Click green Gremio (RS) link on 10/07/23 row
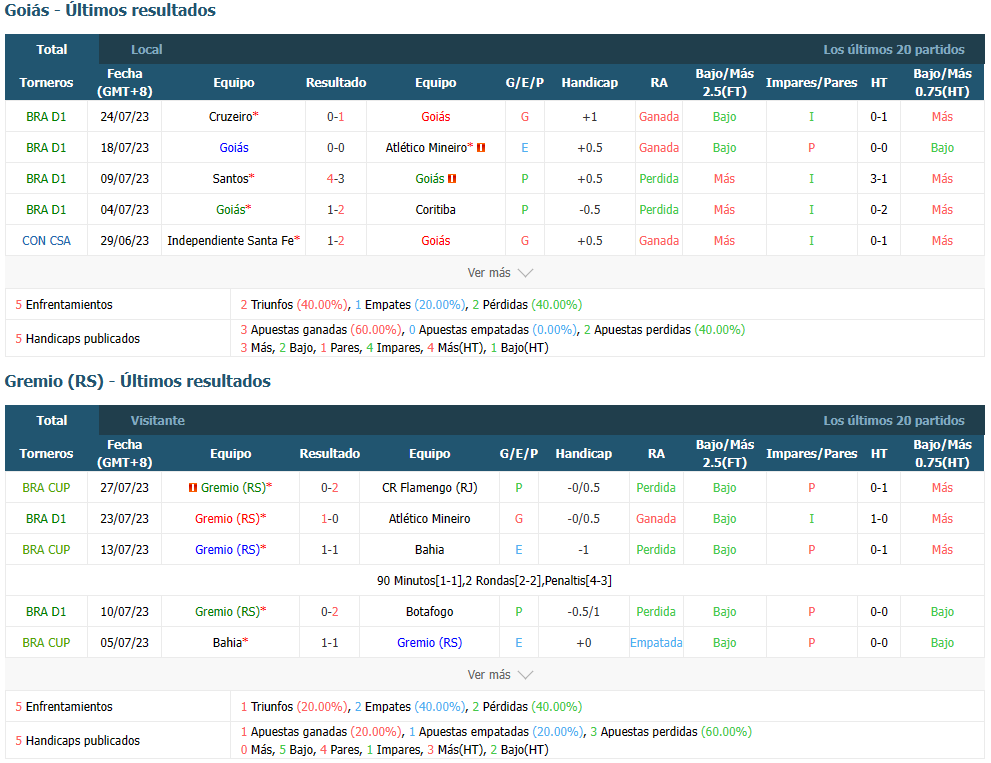Screen dimensions: 991x763 point(228,612)
